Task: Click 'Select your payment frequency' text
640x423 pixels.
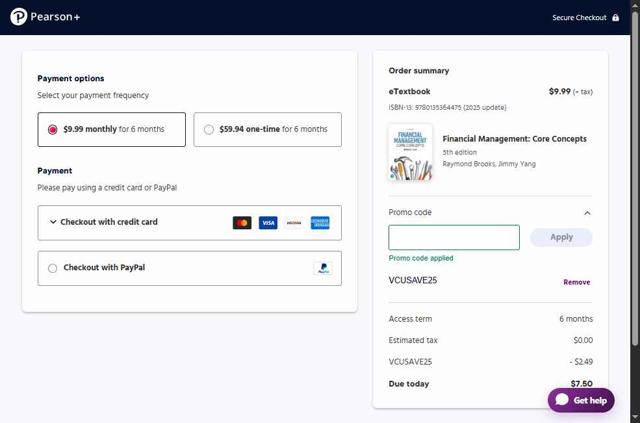Action: (x=93, y=96)
